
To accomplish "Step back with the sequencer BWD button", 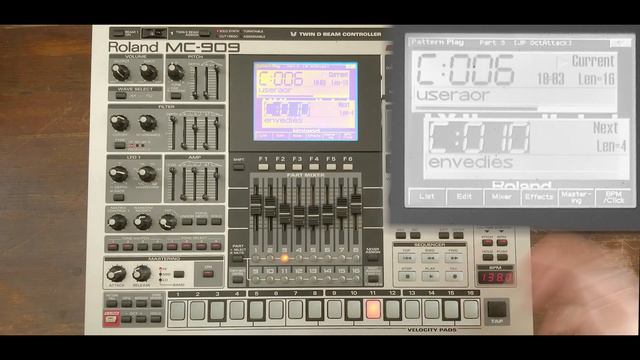I will click(x=430, y=258).
